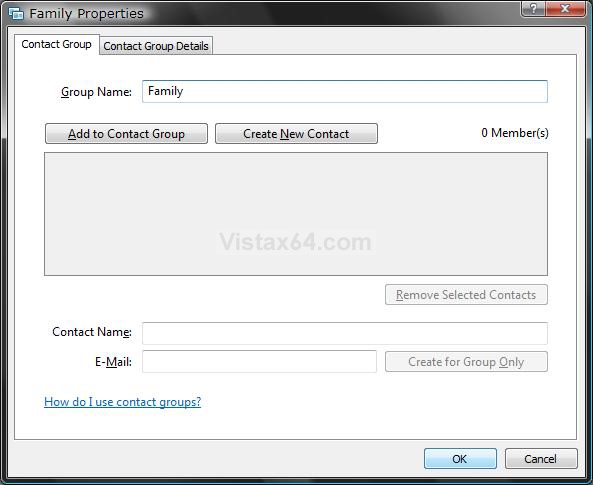Click the 0 Member(s) count label
Image resolution: width=593 pixels, height=485 pixels.
click(x=515, y=133)
